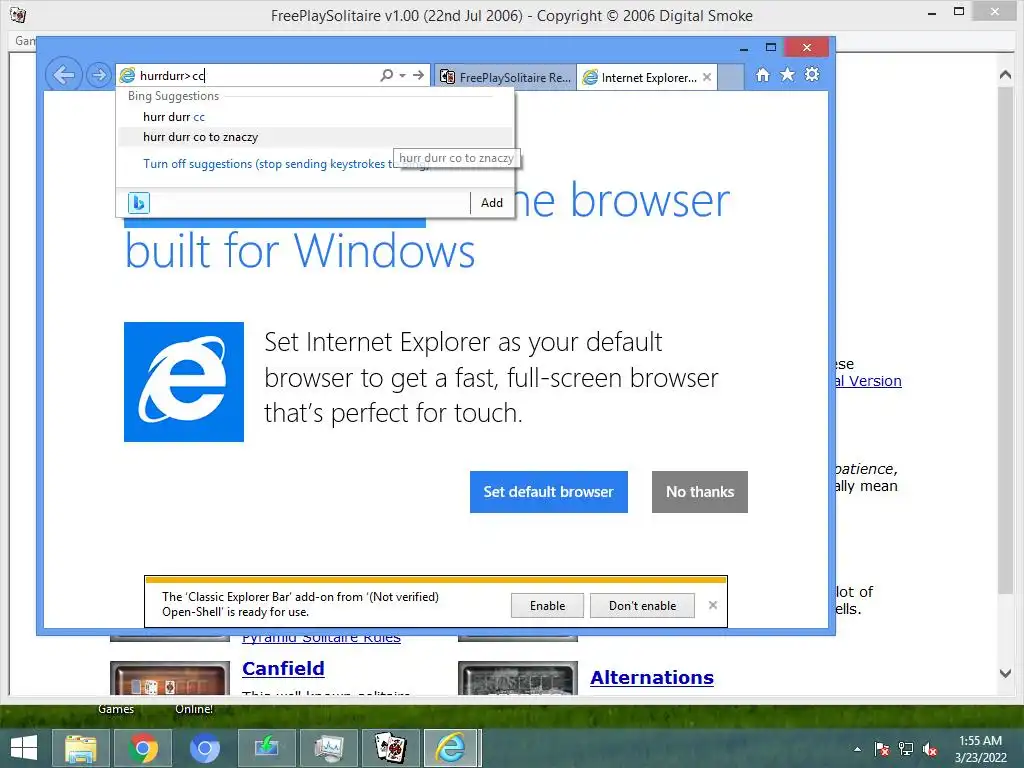Enable the Classic Explorer Bar add-on

(x=547, y=605)
